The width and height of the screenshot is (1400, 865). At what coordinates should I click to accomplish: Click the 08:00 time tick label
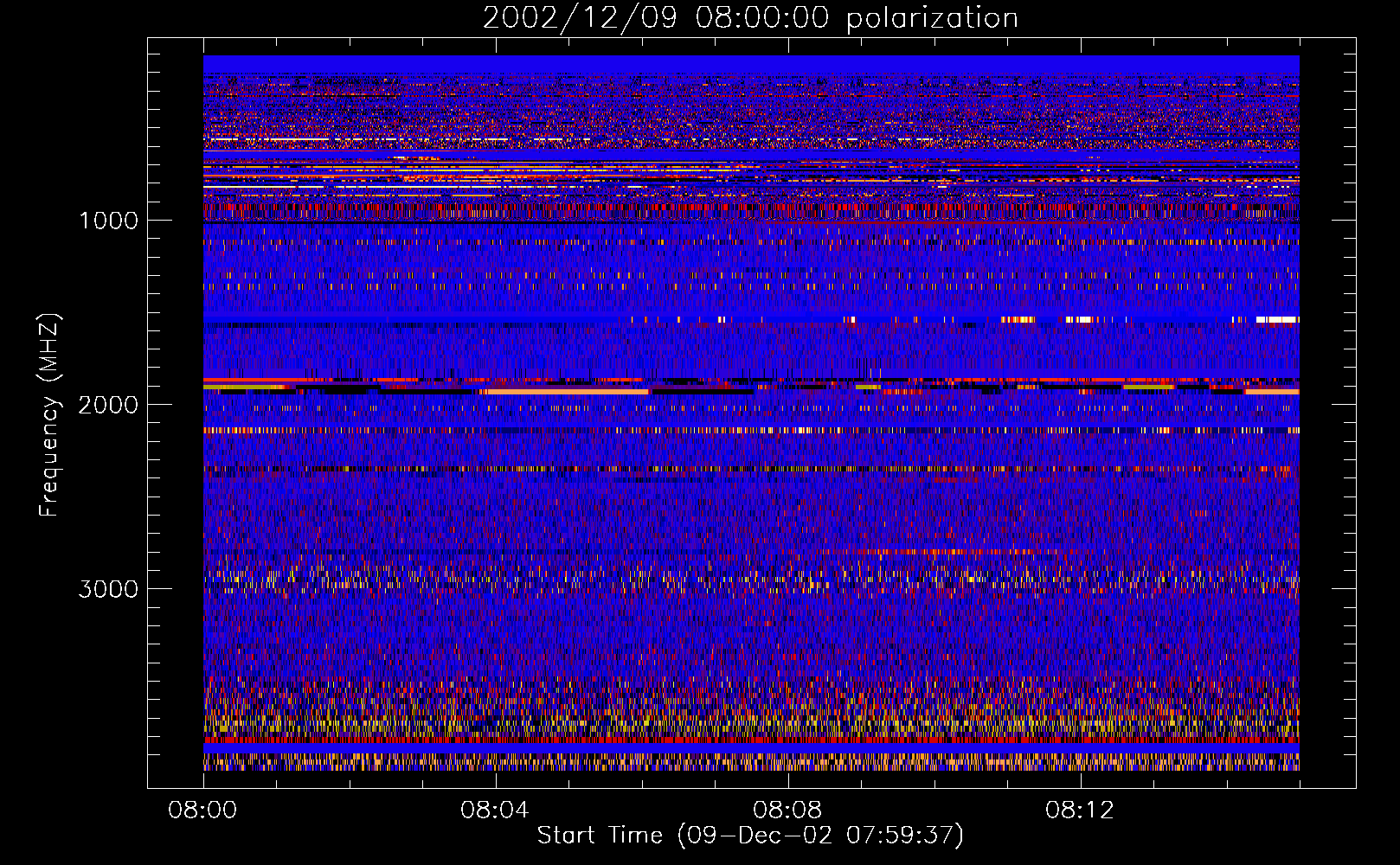coord(202,811)
